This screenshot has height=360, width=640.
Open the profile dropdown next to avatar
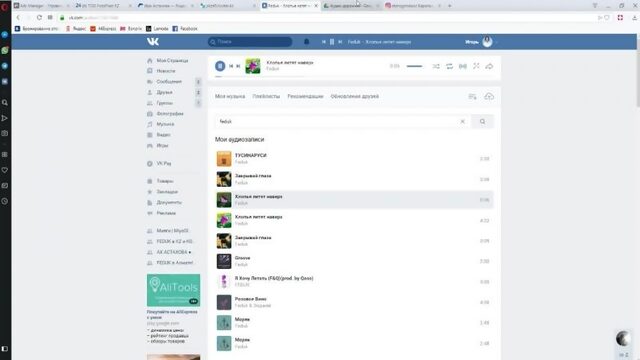(496, 42)
